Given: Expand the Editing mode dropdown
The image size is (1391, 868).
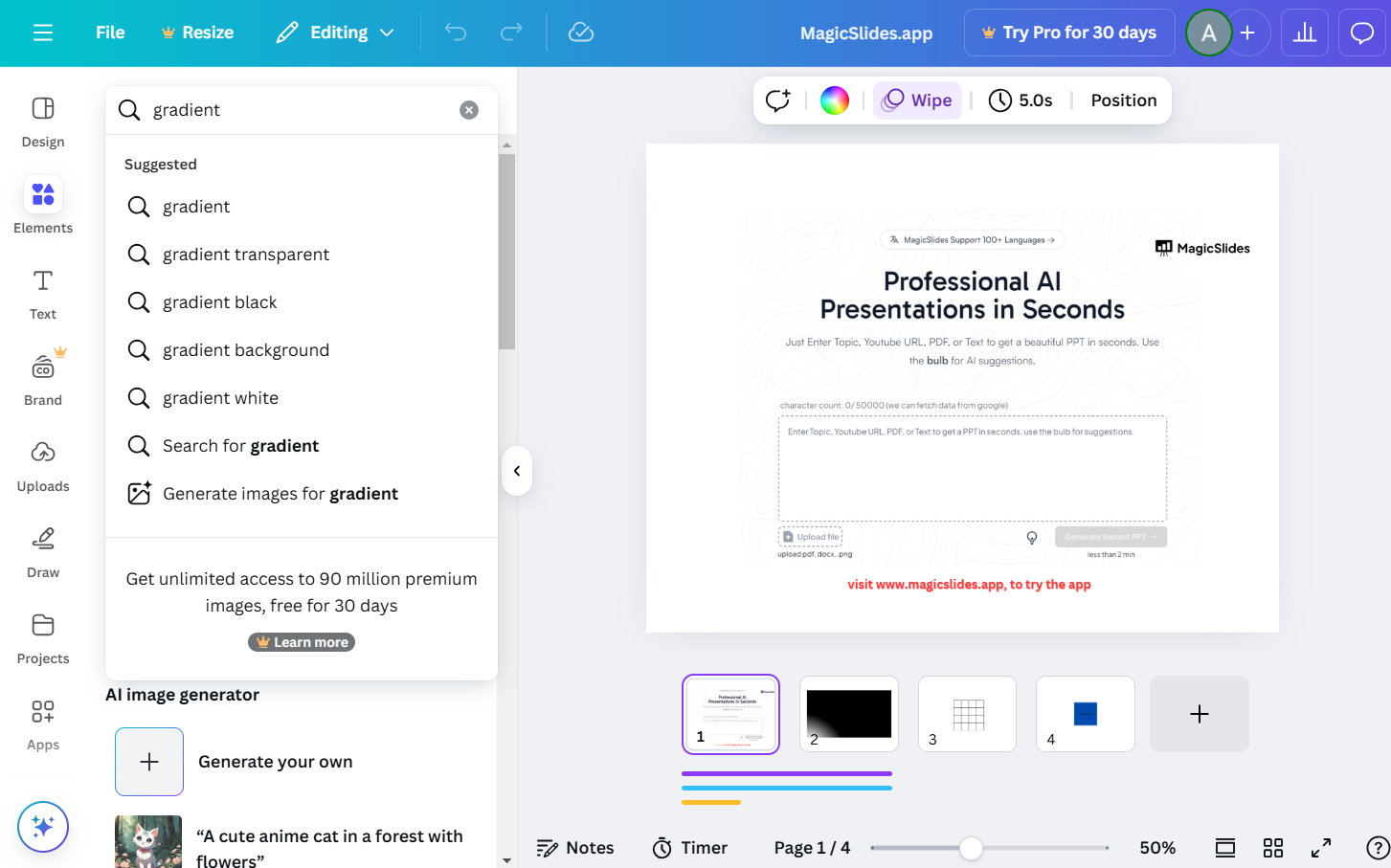Looking at the screenshot, I should pyautogui.click(x=336, y=33).
